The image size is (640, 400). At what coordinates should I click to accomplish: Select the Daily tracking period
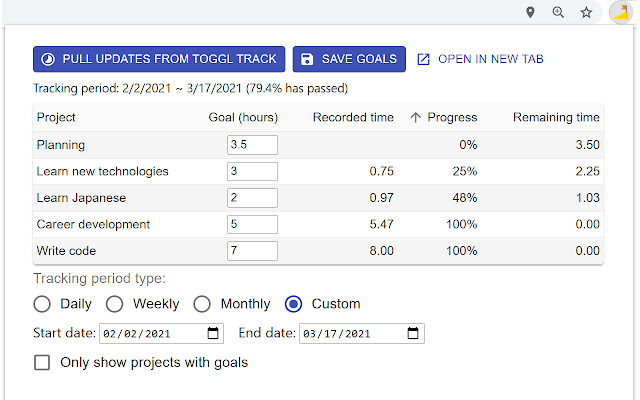coord(42,304)
